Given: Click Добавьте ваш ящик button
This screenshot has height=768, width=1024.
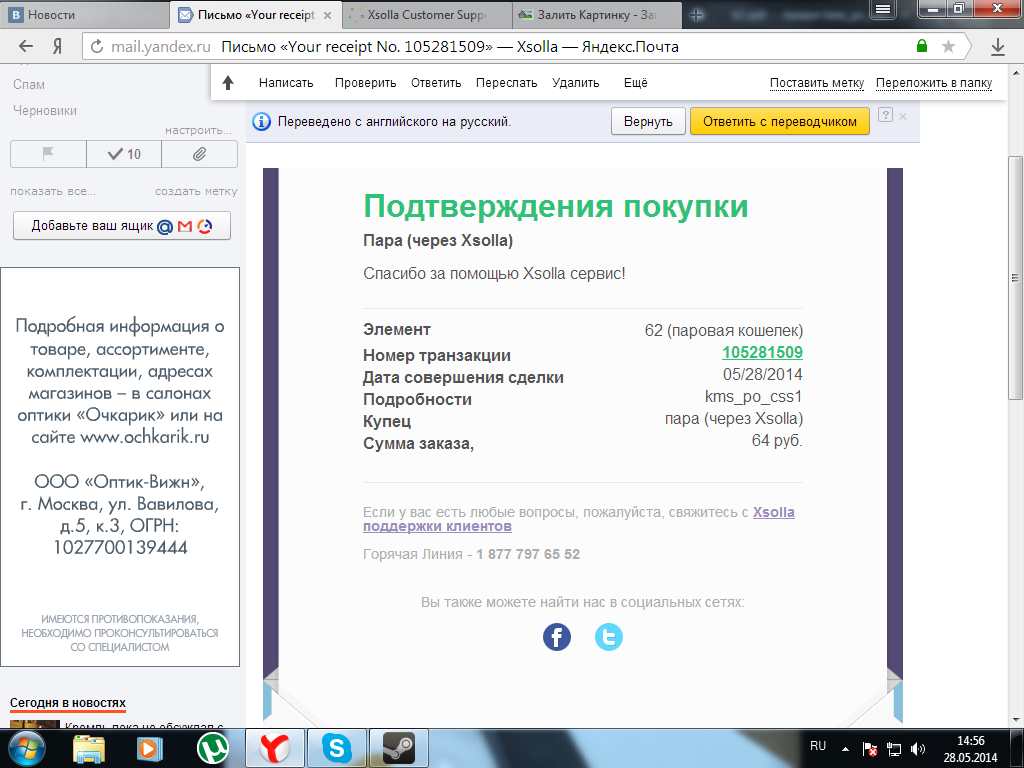Looking at the screenshot, I should click(122, 226).
